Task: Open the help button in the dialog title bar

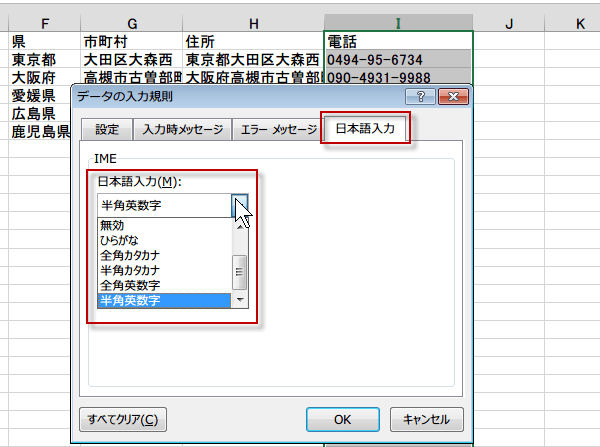Action: [x=420, y=96]
